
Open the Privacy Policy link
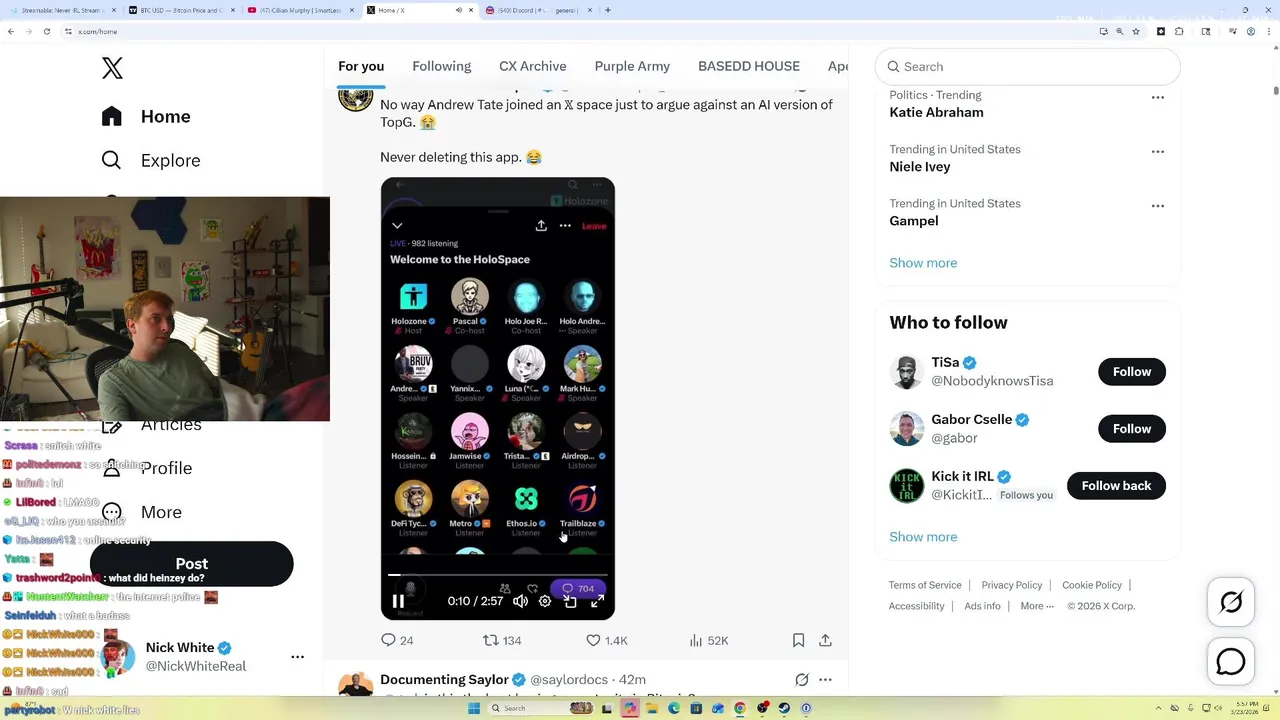click(1011, 585)
